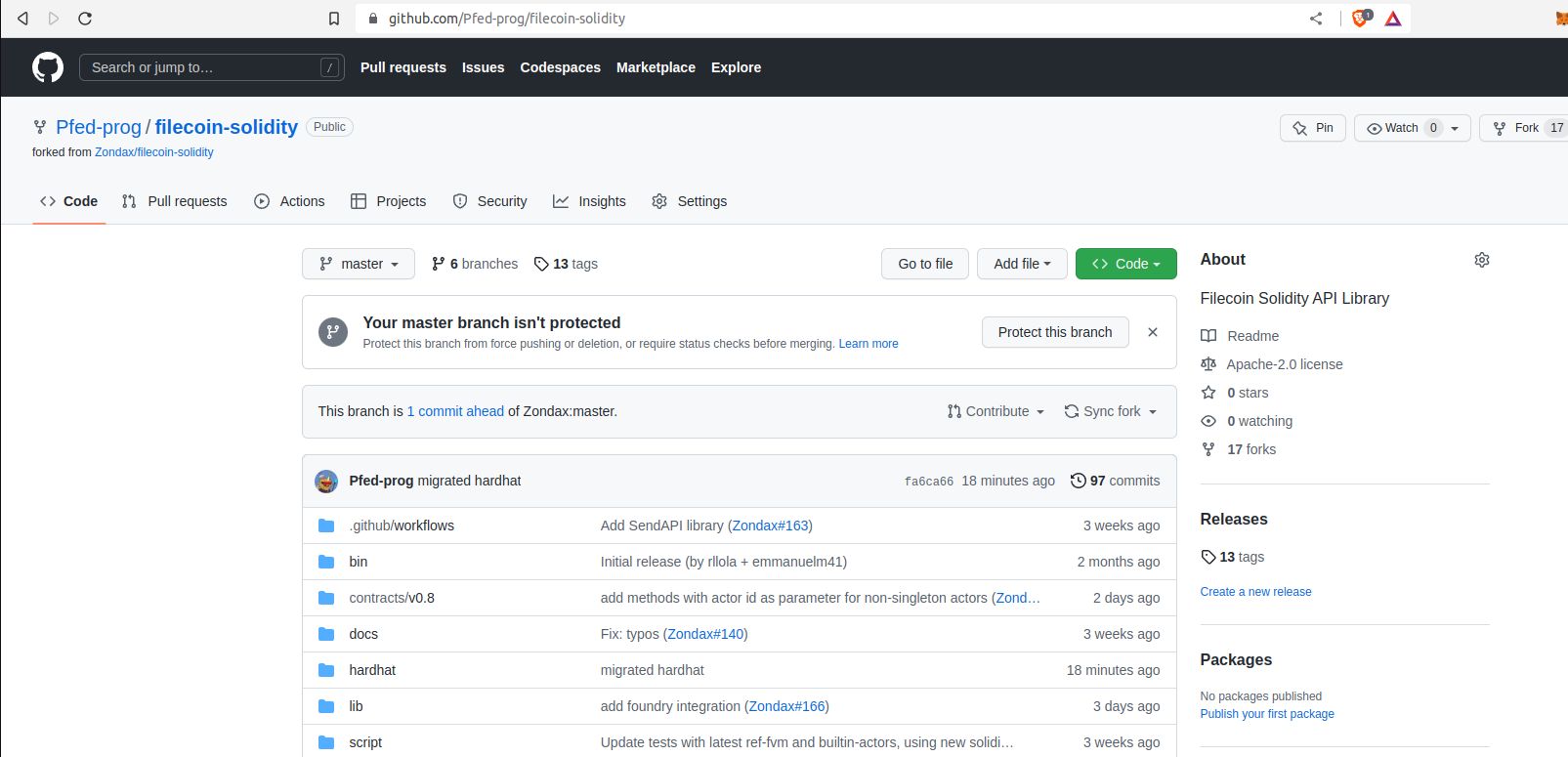
Task: Open commit hash fa6ca66
Action: [929, 482]
